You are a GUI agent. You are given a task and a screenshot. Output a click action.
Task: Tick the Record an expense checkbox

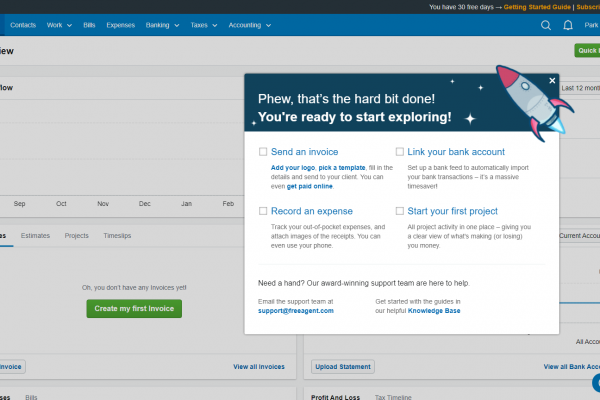[263, 211]
